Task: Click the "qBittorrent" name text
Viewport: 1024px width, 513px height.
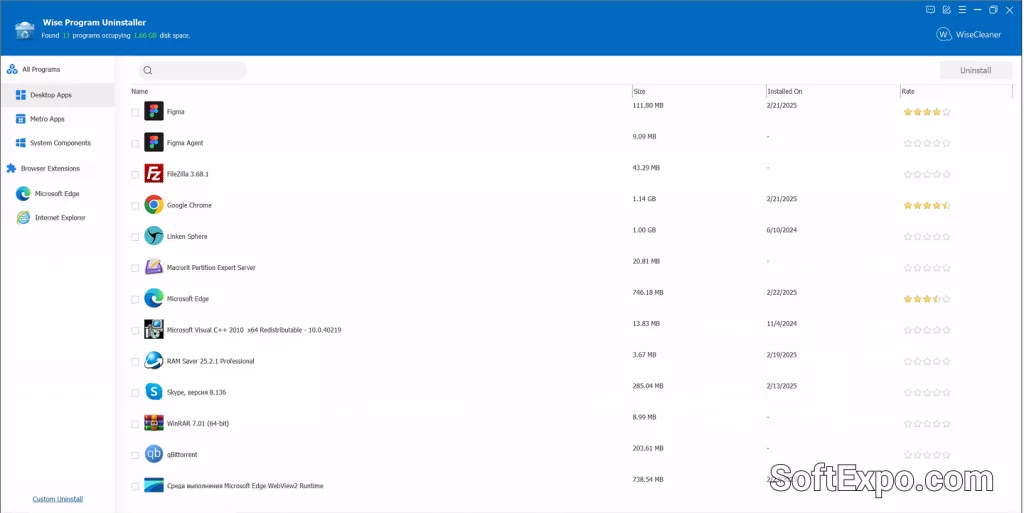Action: pos(182,454)
